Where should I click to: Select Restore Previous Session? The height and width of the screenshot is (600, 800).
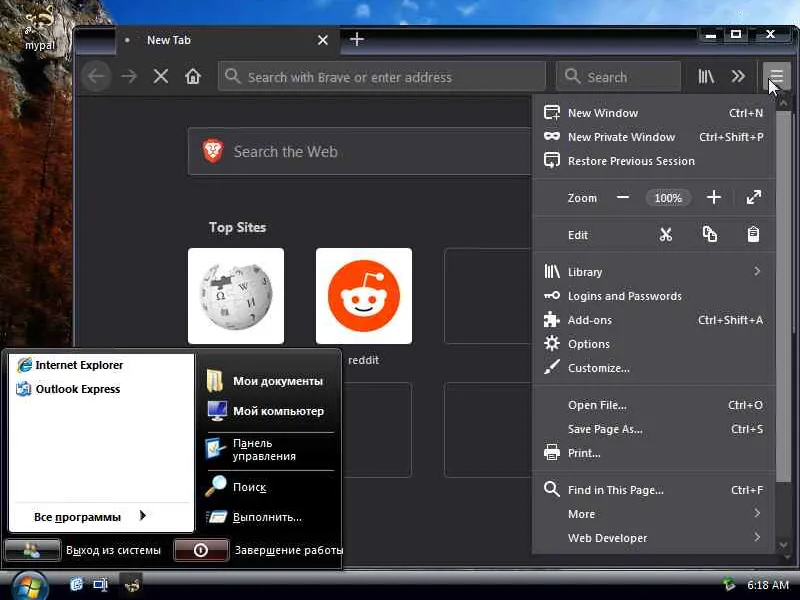654,161
